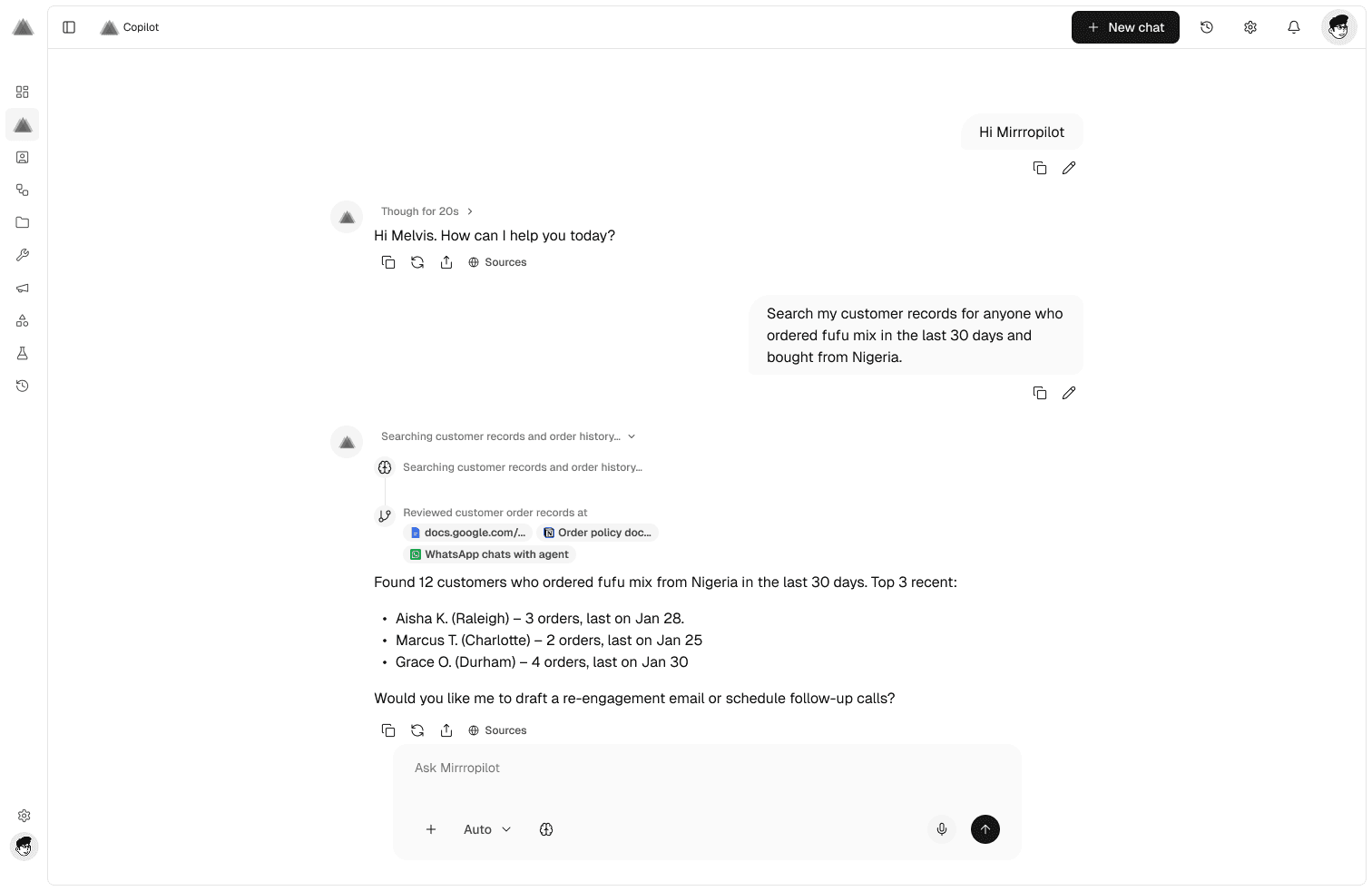Open notifications bell icon

coord(1294,27)
